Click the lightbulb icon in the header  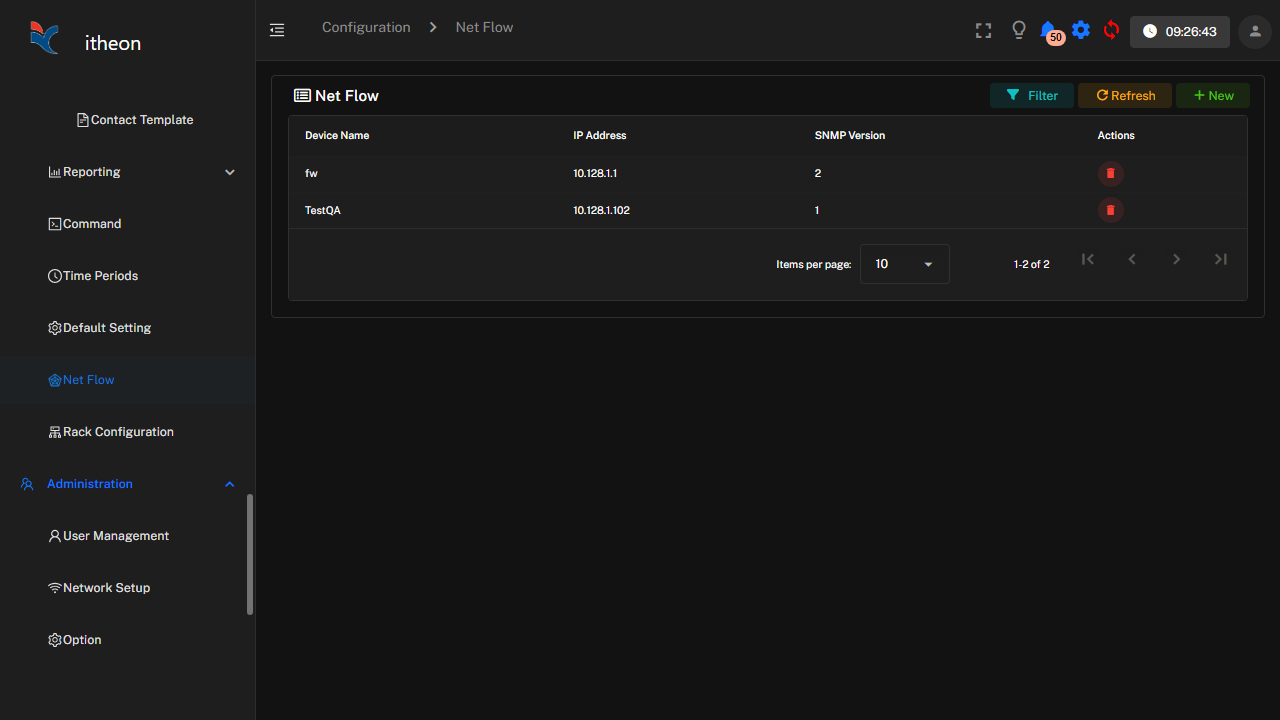[x=1019, y=30]
